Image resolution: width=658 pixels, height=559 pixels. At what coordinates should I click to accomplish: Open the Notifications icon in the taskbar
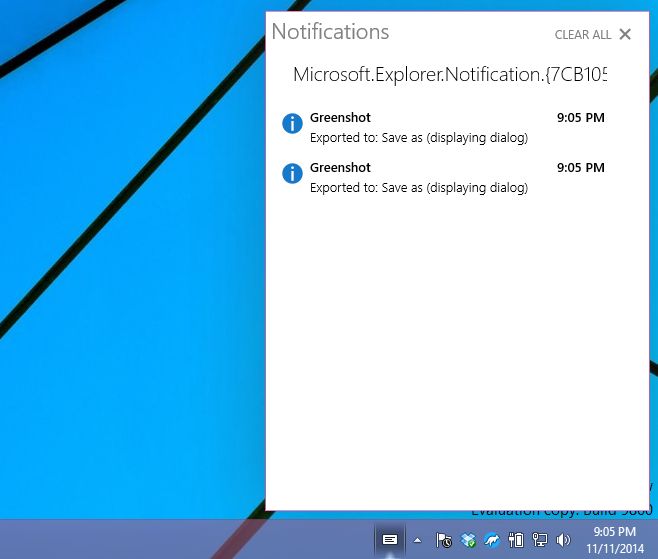390,540
